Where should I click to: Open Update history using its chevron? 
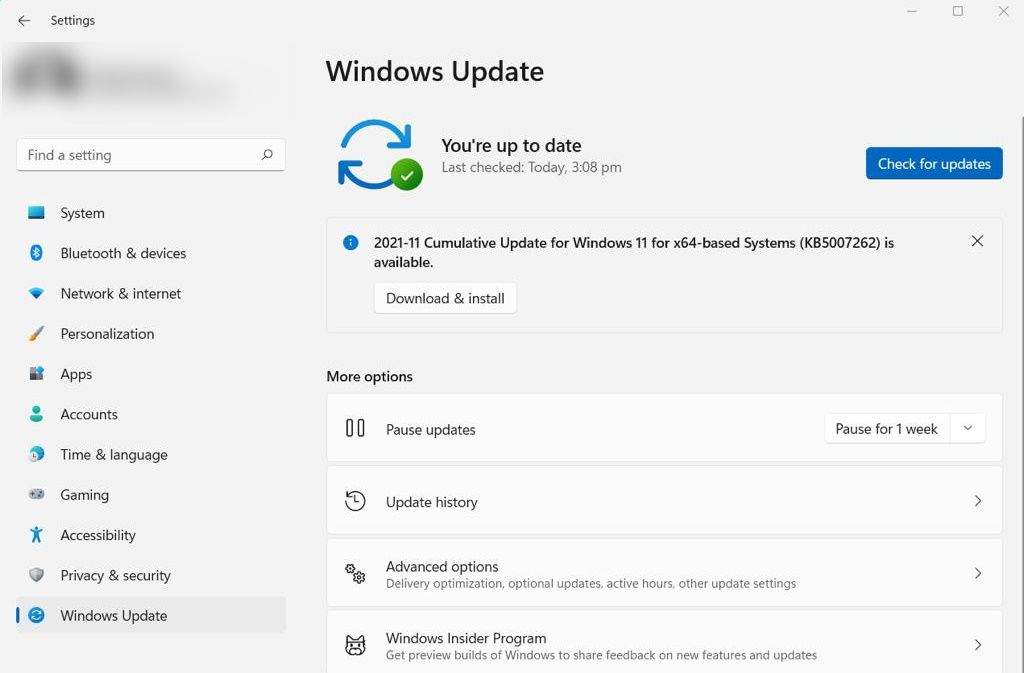click(x=978, y=501)
